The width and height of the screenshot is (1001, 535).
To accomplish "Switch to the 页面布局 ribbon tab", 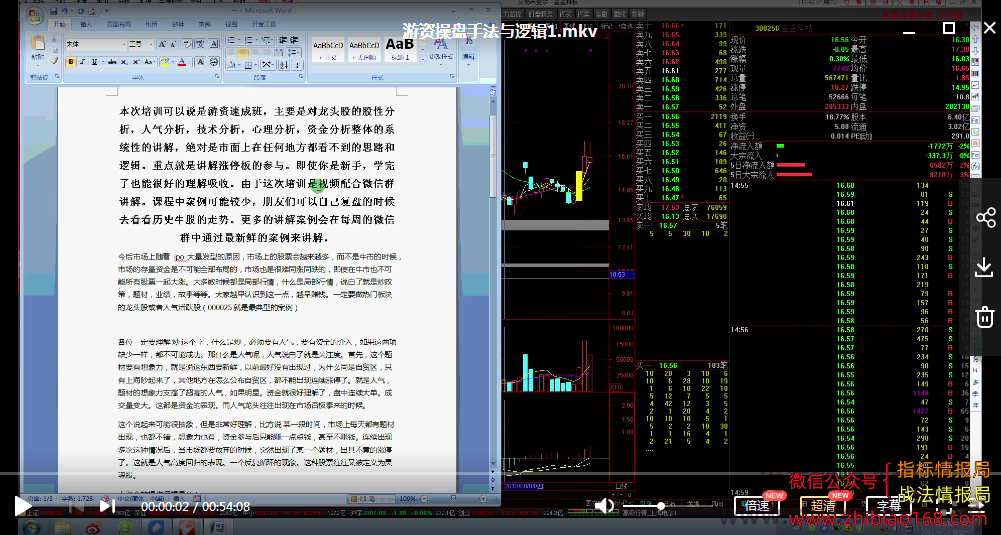I will [x=119, y=24].
